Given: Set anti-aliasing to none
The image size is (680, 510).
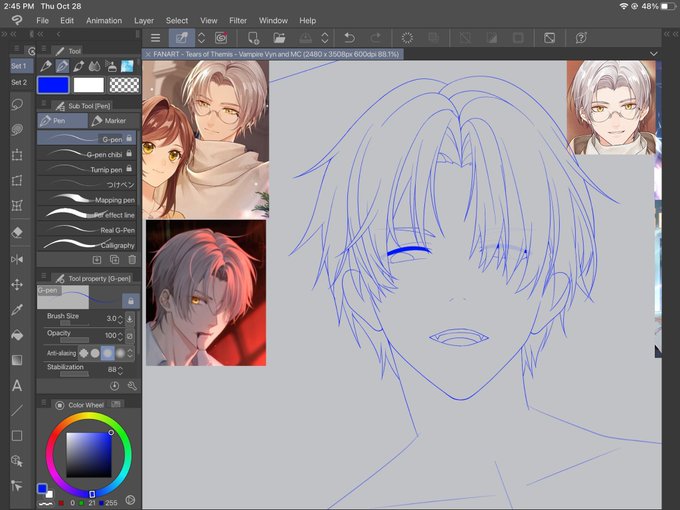Looking at the screenshot, I should [83, 353].
